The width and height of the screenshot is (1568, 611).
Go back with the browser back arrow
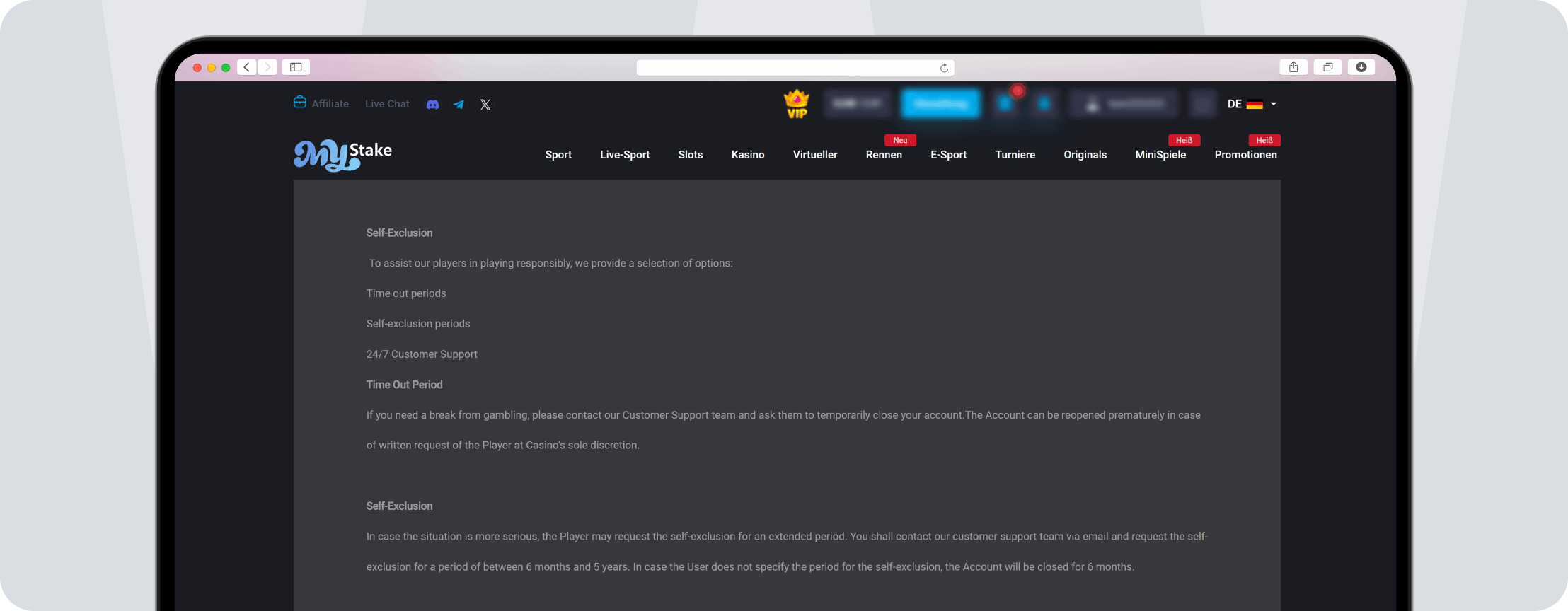click(x=246, y=67)
